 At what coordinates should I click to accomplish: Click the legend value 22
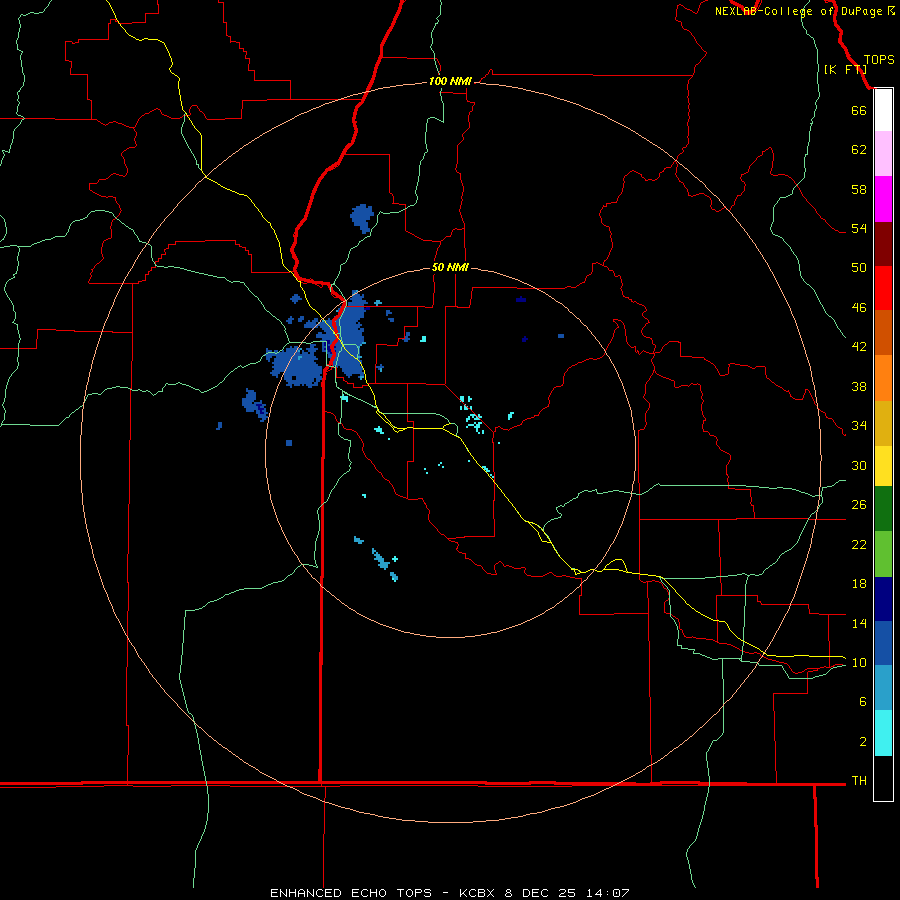click(x=859, y=544)
